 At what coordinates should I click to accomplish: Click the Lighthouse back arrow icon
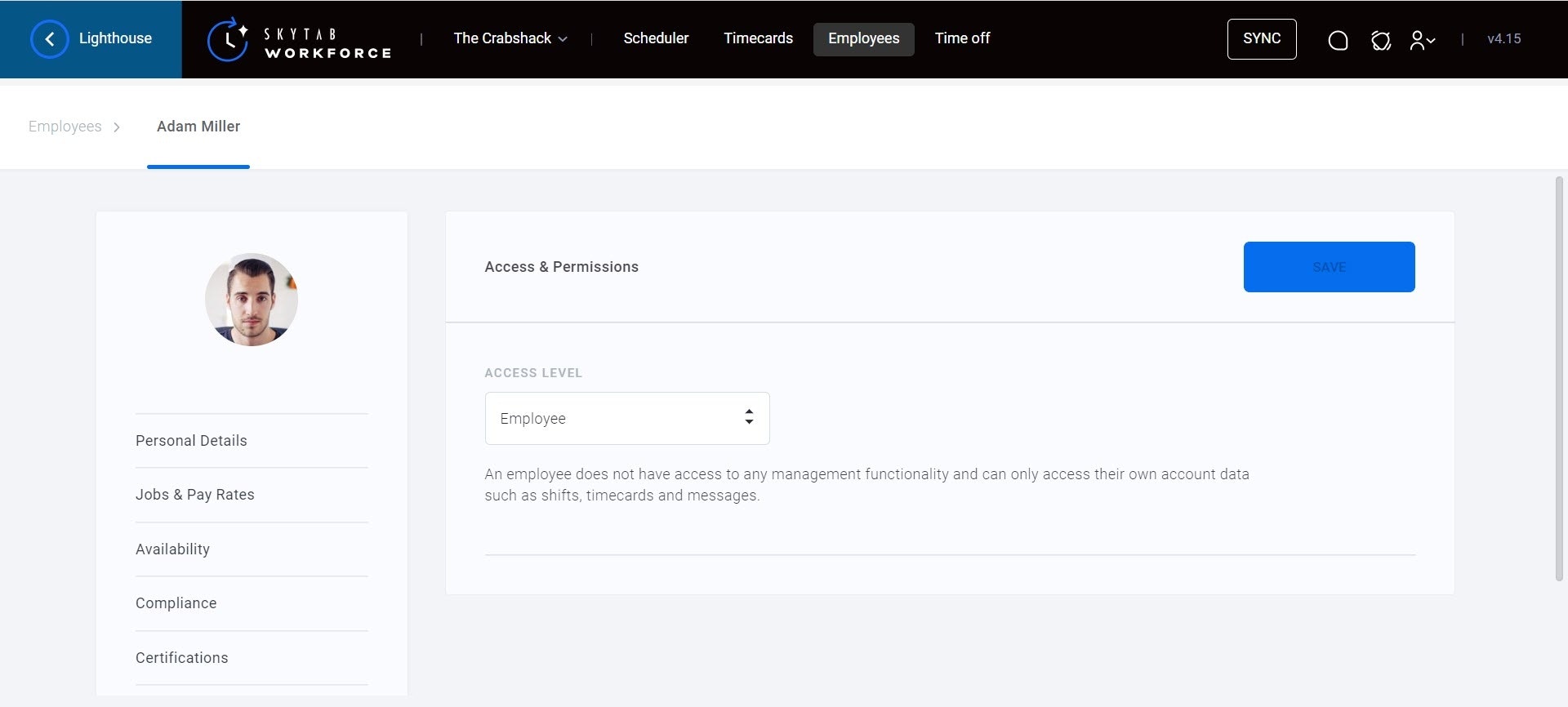pyautogui.click(x=49, y=39)
